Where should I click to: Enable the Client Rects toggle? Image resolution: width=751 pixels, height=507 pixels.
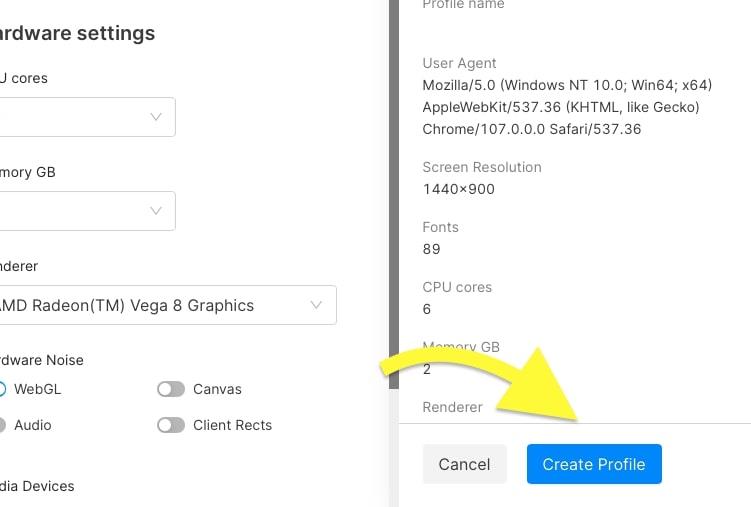click(x=171, y=425)
